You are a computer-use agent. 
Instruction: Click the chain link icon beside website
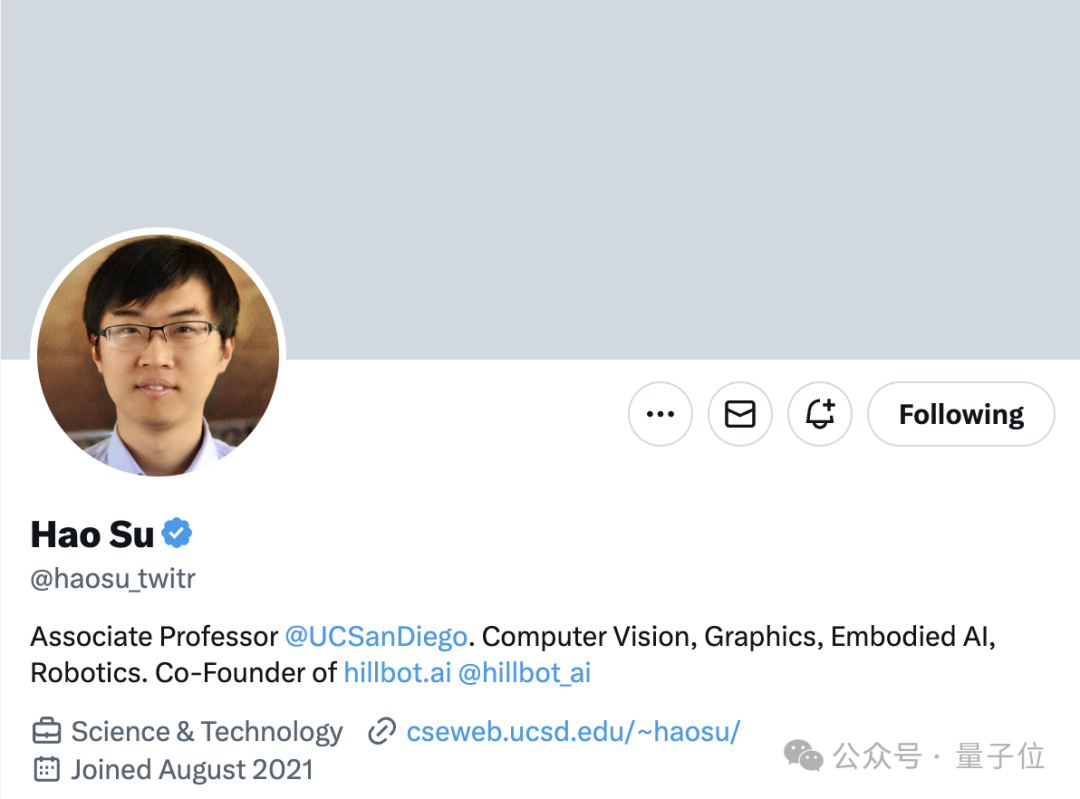pyautogui.click(x=382, y=731)
